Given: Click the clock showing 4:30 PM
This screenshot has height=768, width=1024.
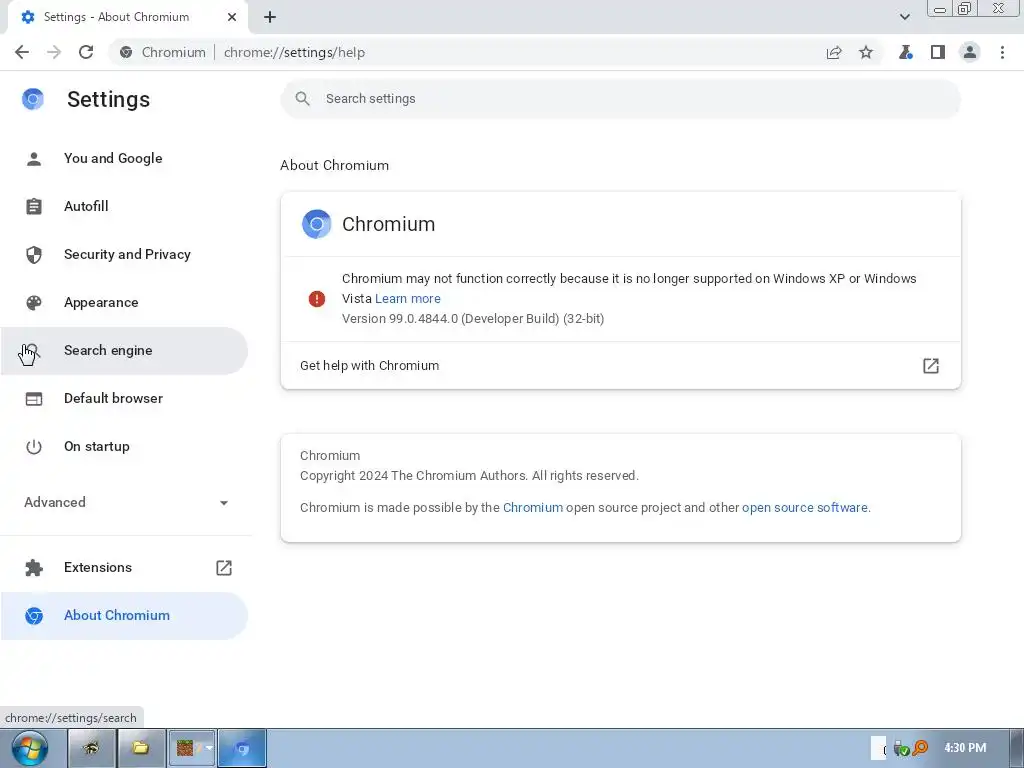Looking at the screenshot, I should pyautogui.click(x=965, y=748).
